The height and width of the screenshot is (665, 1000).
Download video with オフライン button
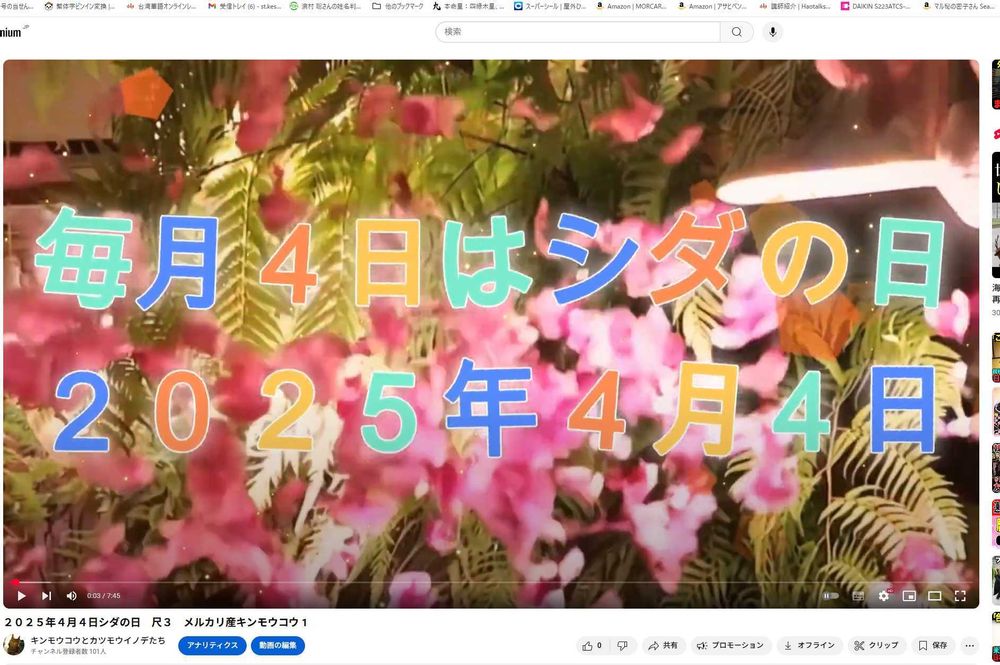point(808,646)
